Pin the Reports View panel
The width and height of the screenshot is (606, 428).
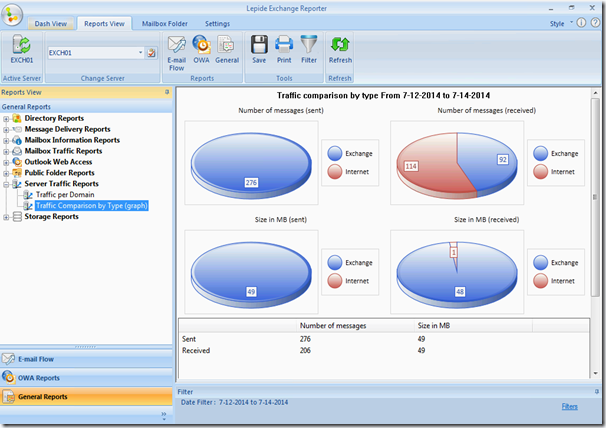coord(167,92)
